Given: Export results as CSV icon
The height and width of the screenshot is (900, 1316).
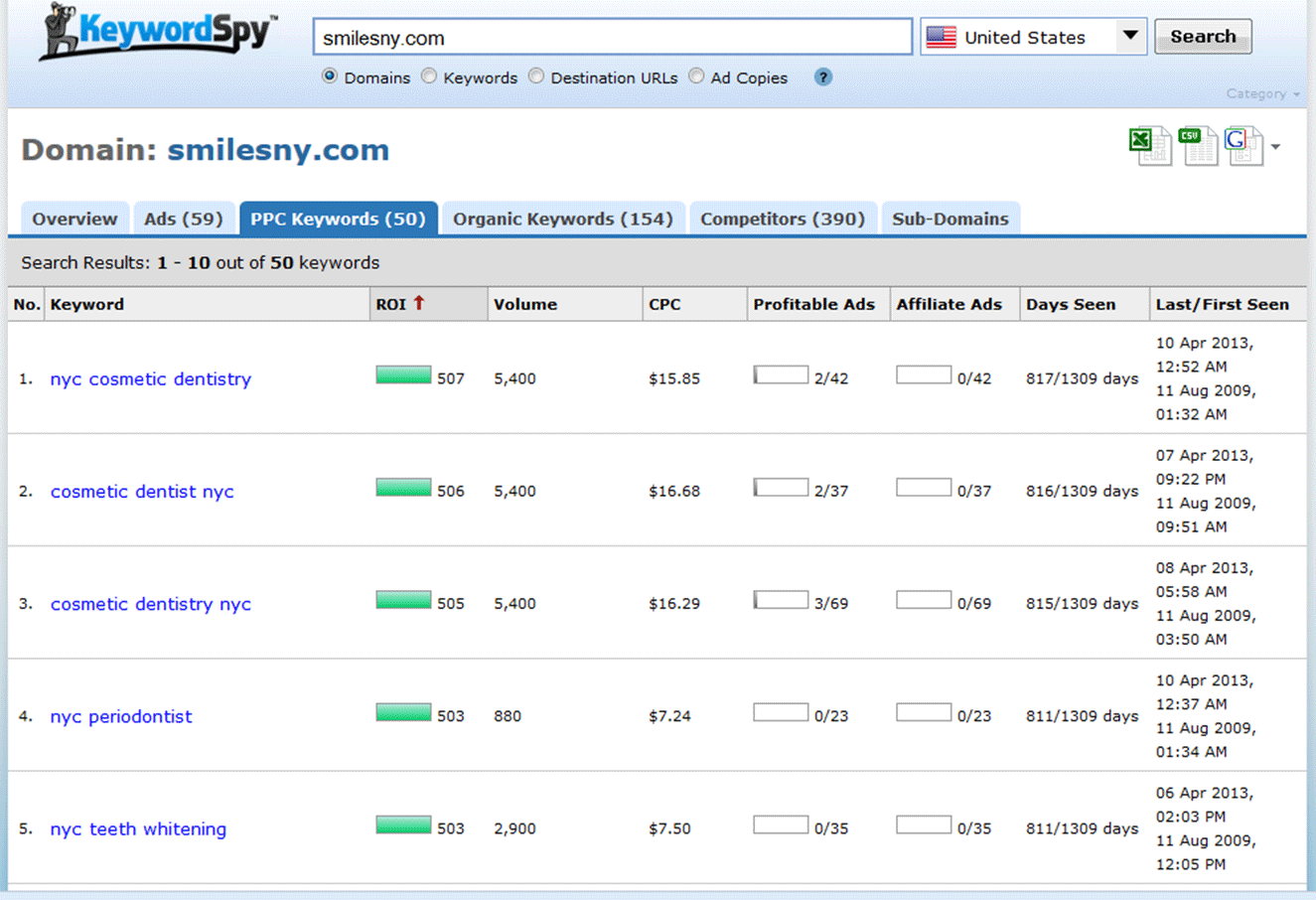Looking at the screenshot, I should pyautogui.click(x=1198, y=146).
